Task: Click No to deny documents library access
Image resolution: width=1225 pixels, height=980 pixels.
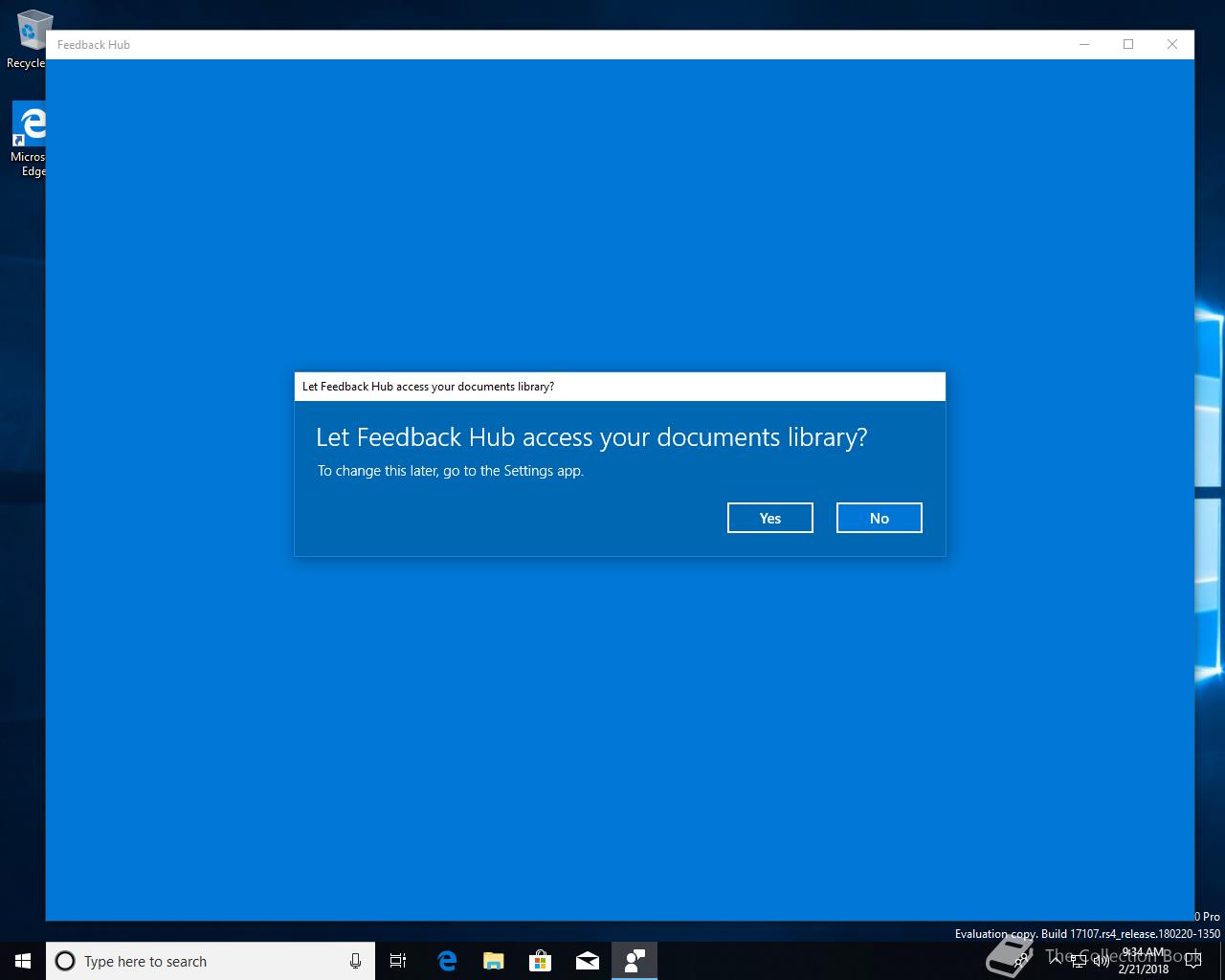Action: click(879, 518)
